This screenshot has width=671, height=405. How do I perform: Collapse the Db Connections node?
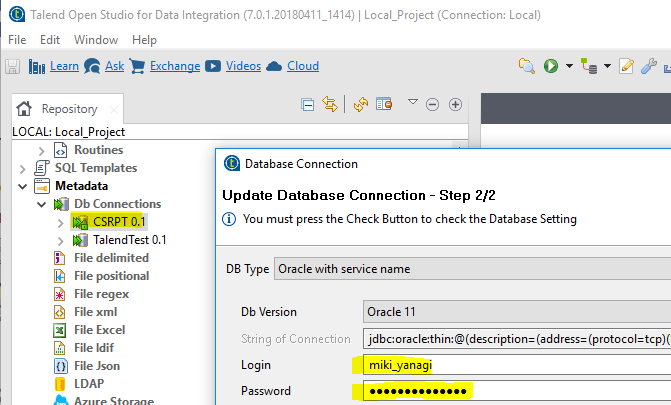pos(42,205)
